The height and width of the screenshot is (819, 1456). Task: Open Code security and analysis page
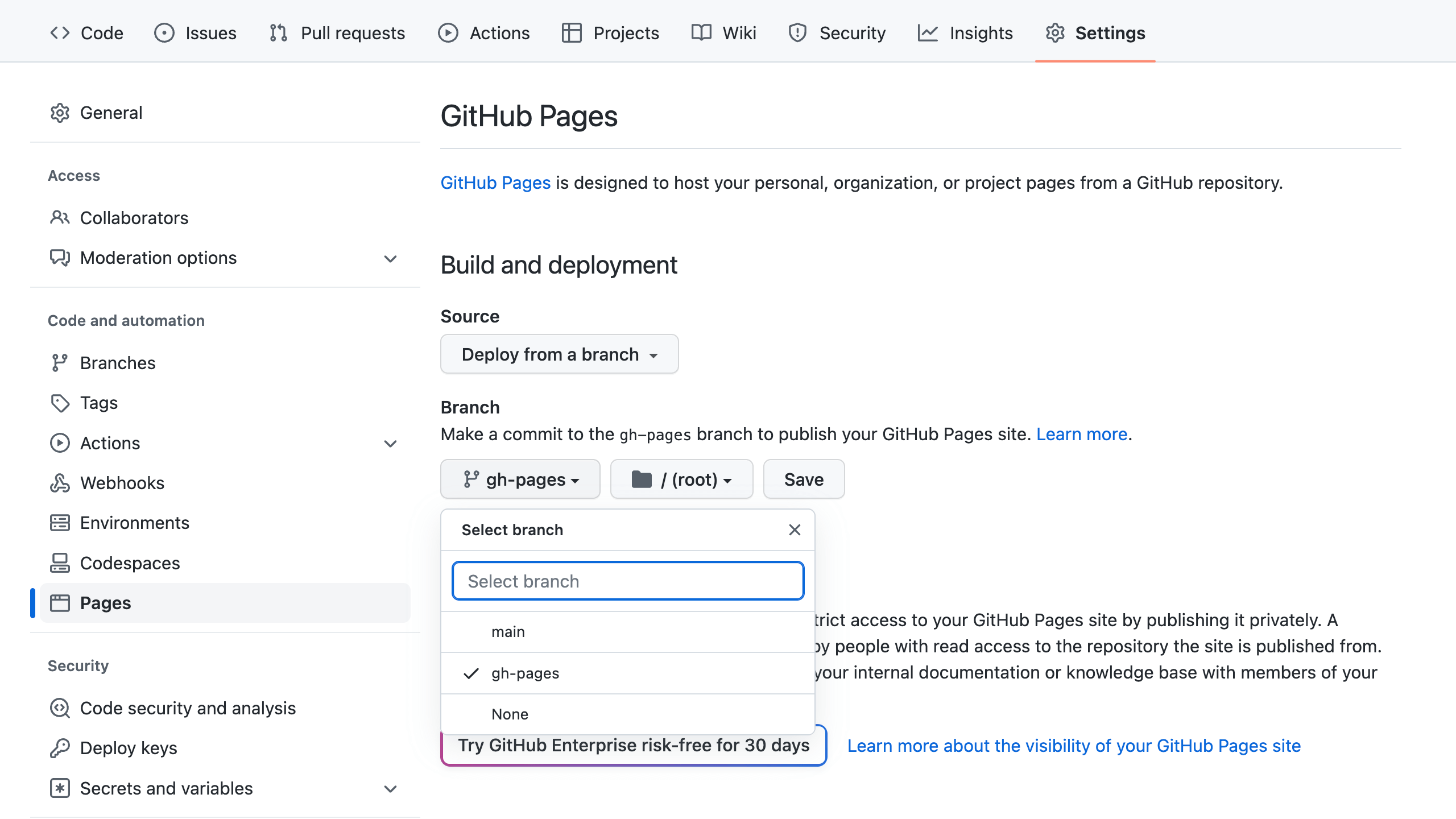point(188,708)
